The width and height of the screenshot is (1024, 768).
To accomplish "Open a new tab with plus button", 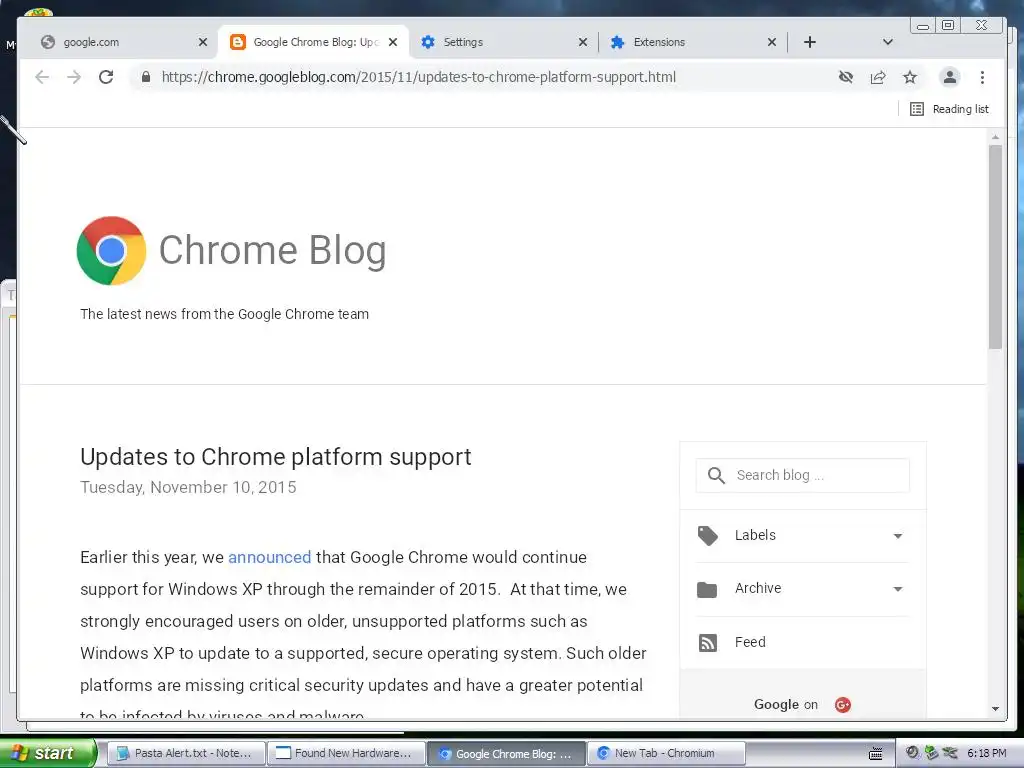I will 810,42.
